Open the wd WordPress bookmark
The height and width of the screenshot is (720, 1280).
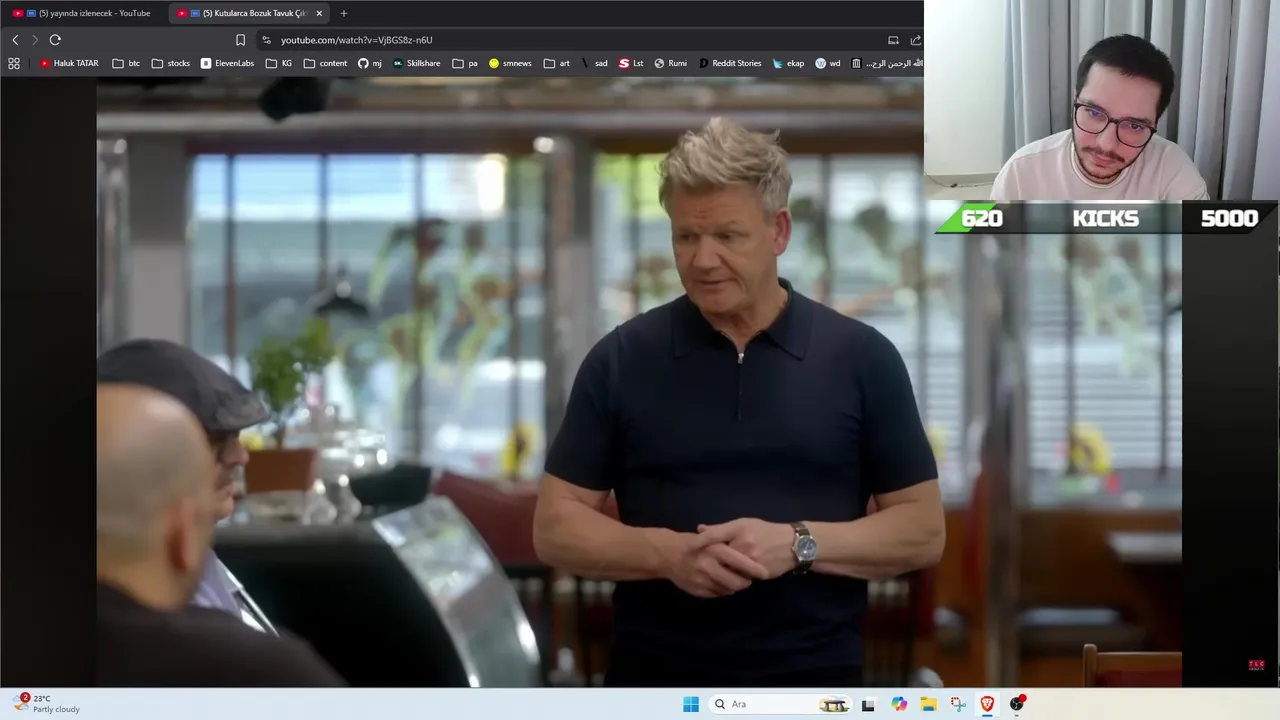828,63
